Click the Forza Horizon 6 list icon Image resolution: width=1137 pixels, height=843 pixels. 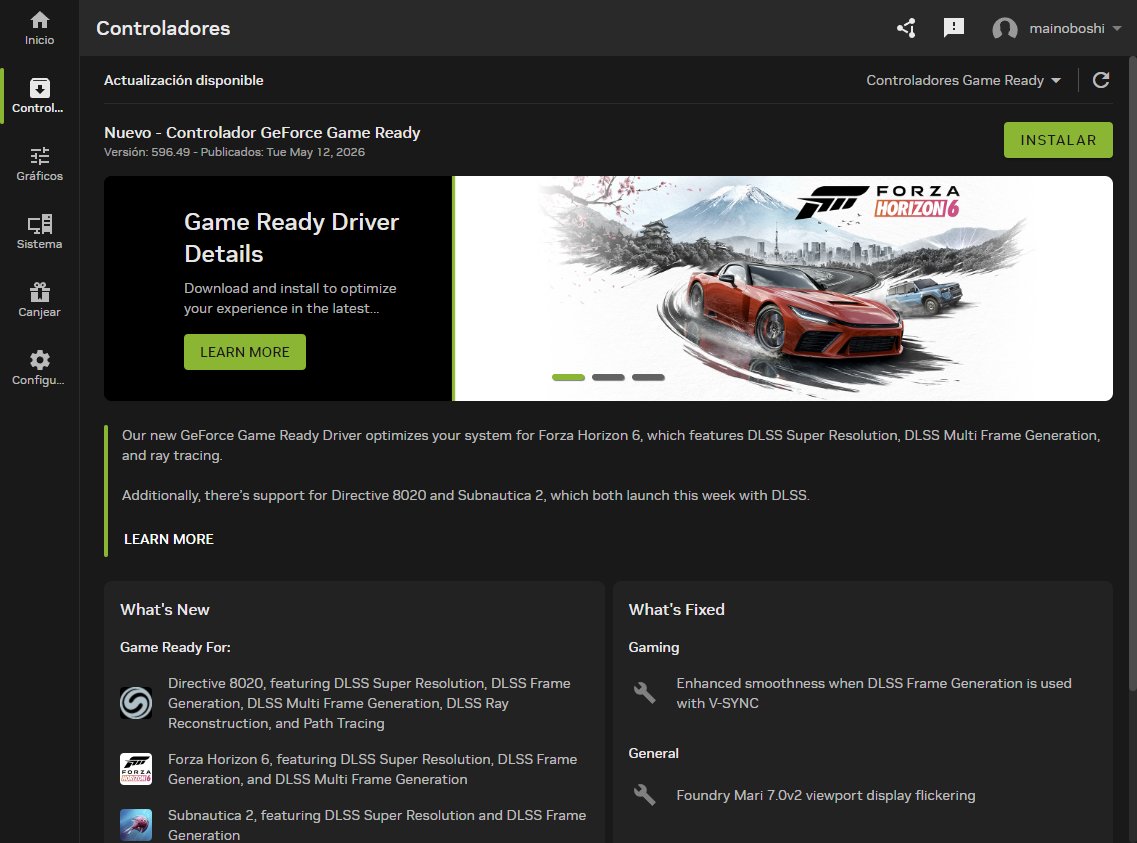136,769
